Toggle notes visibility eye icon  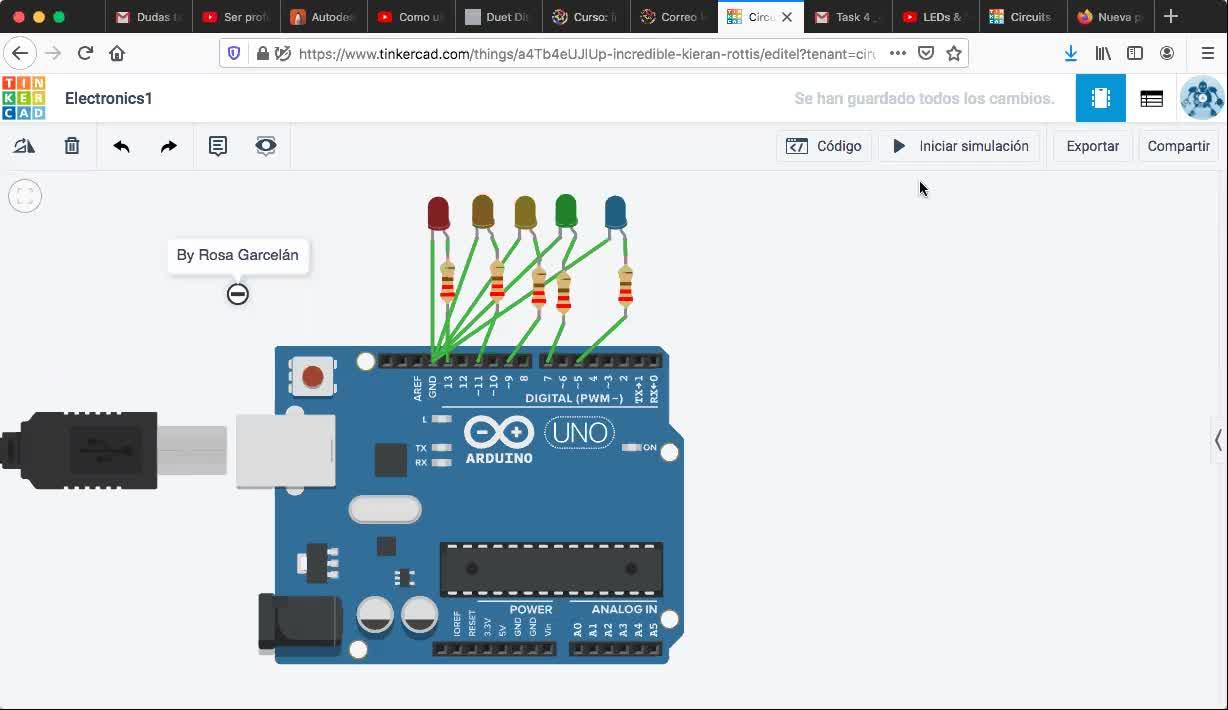click(x=265, y=146)
